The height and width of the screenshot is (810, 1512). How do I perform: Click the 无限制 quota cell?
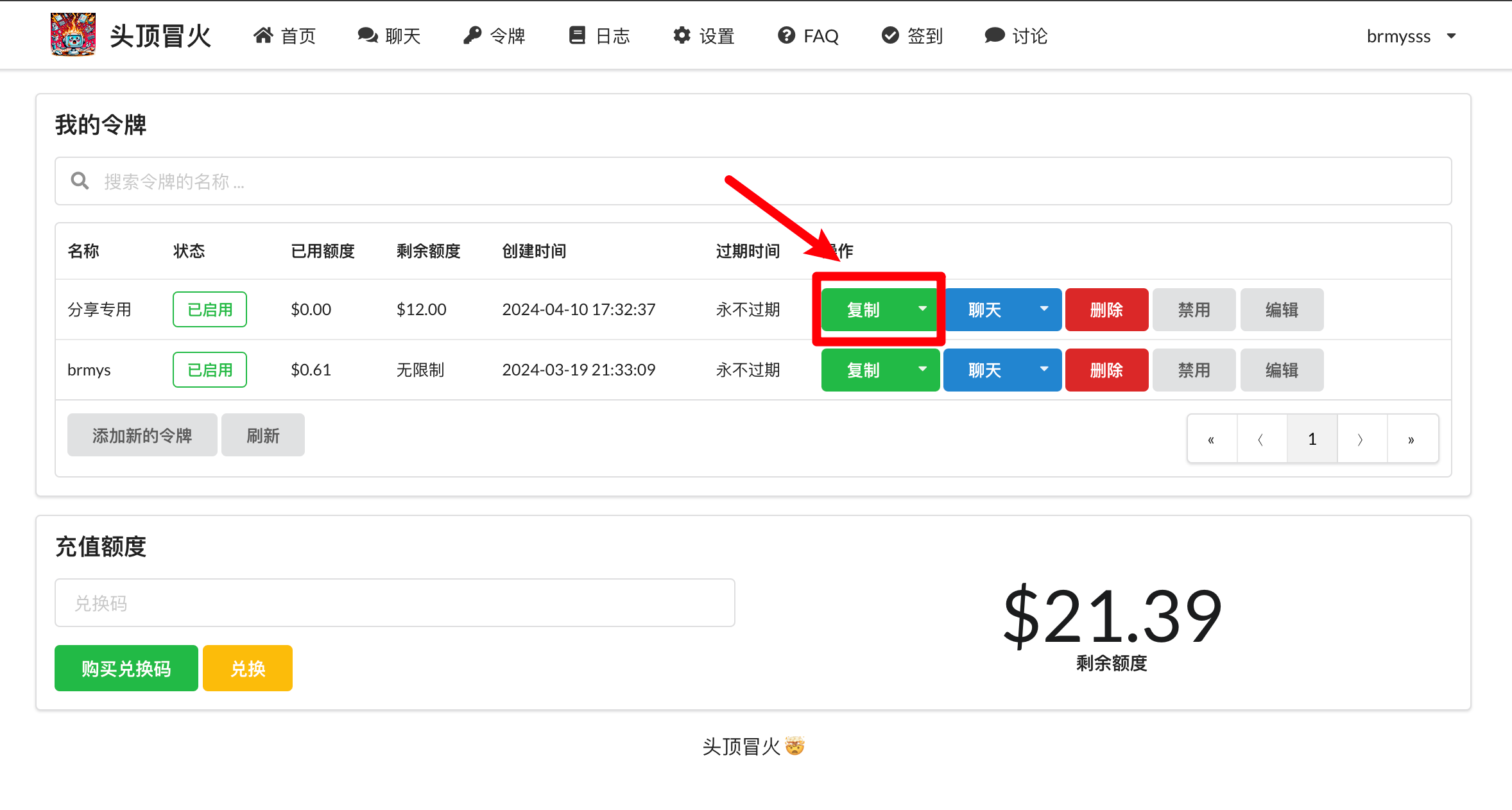[420, 370]
